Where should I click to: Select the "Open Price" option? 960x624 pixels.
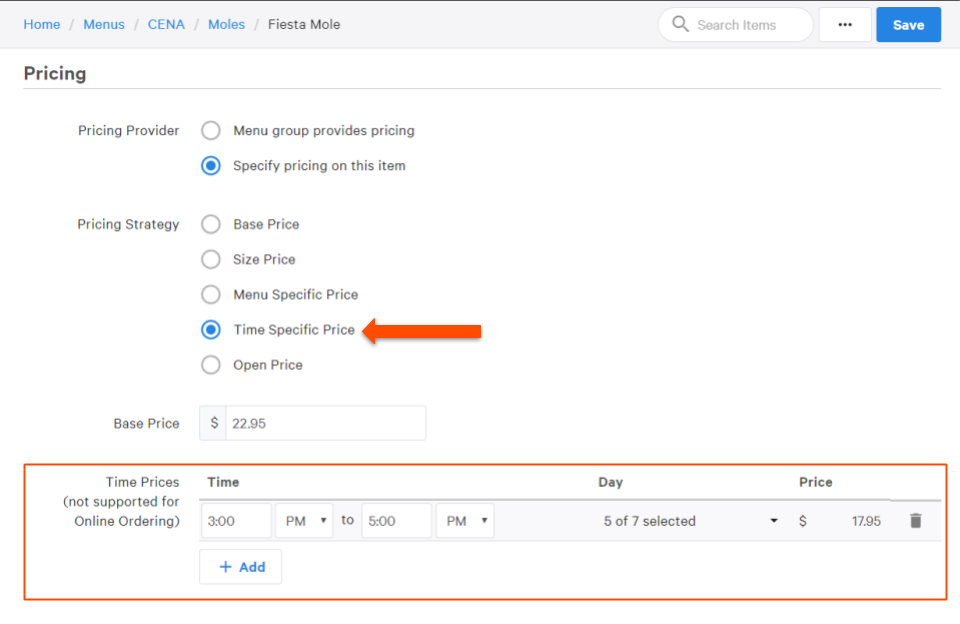[x=210, y=364]
